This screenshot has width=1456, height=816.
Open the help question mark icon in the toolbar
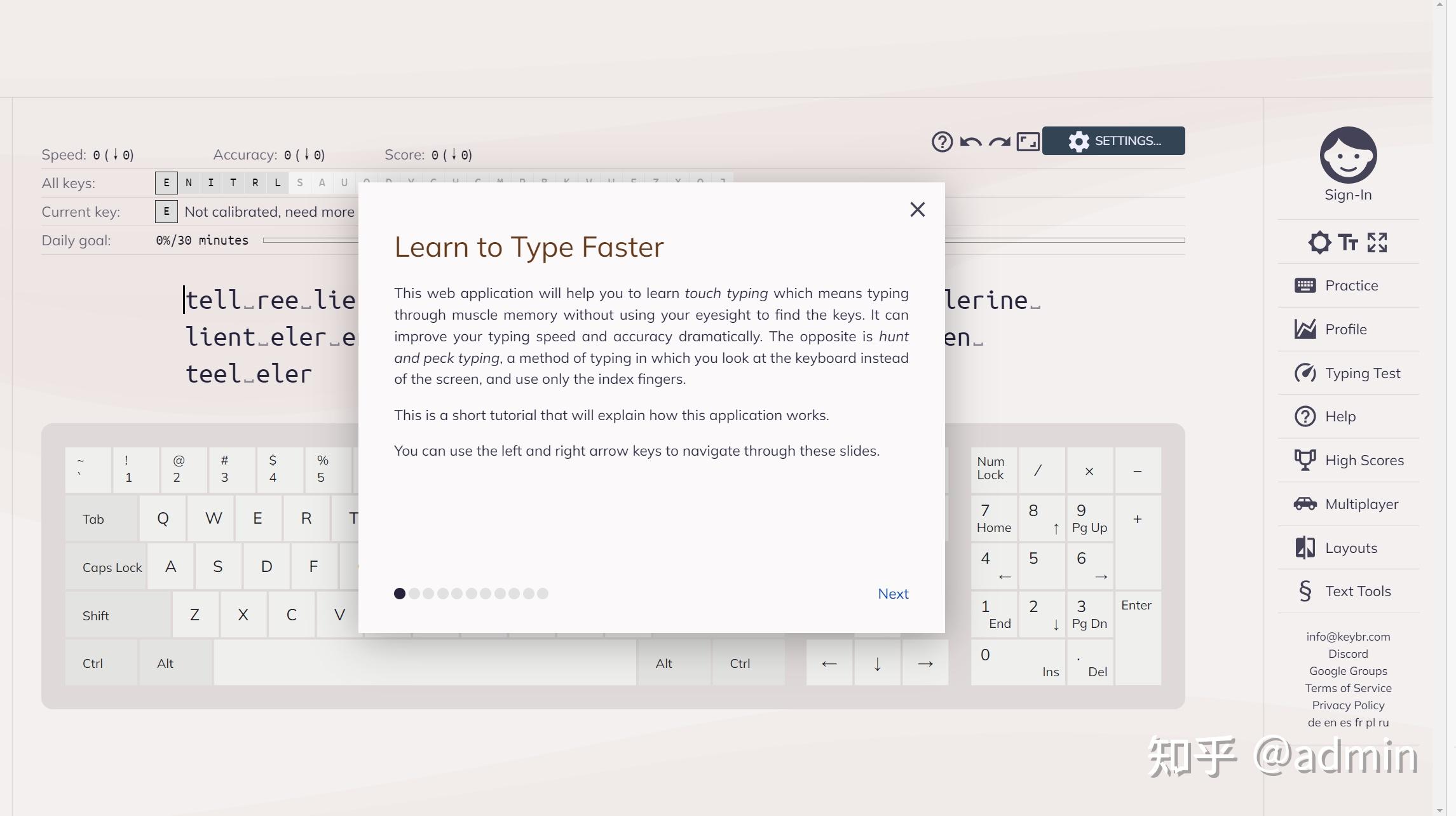click(x=942, y=141)
